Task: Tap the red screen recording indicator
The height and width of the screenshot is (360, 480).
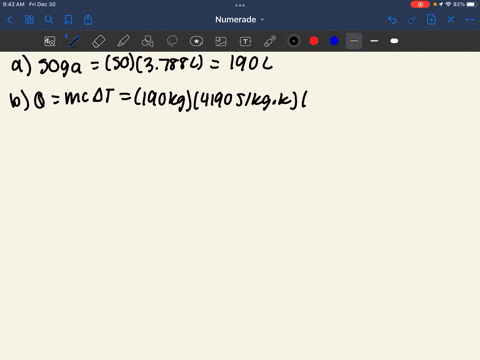Action: 420,4
